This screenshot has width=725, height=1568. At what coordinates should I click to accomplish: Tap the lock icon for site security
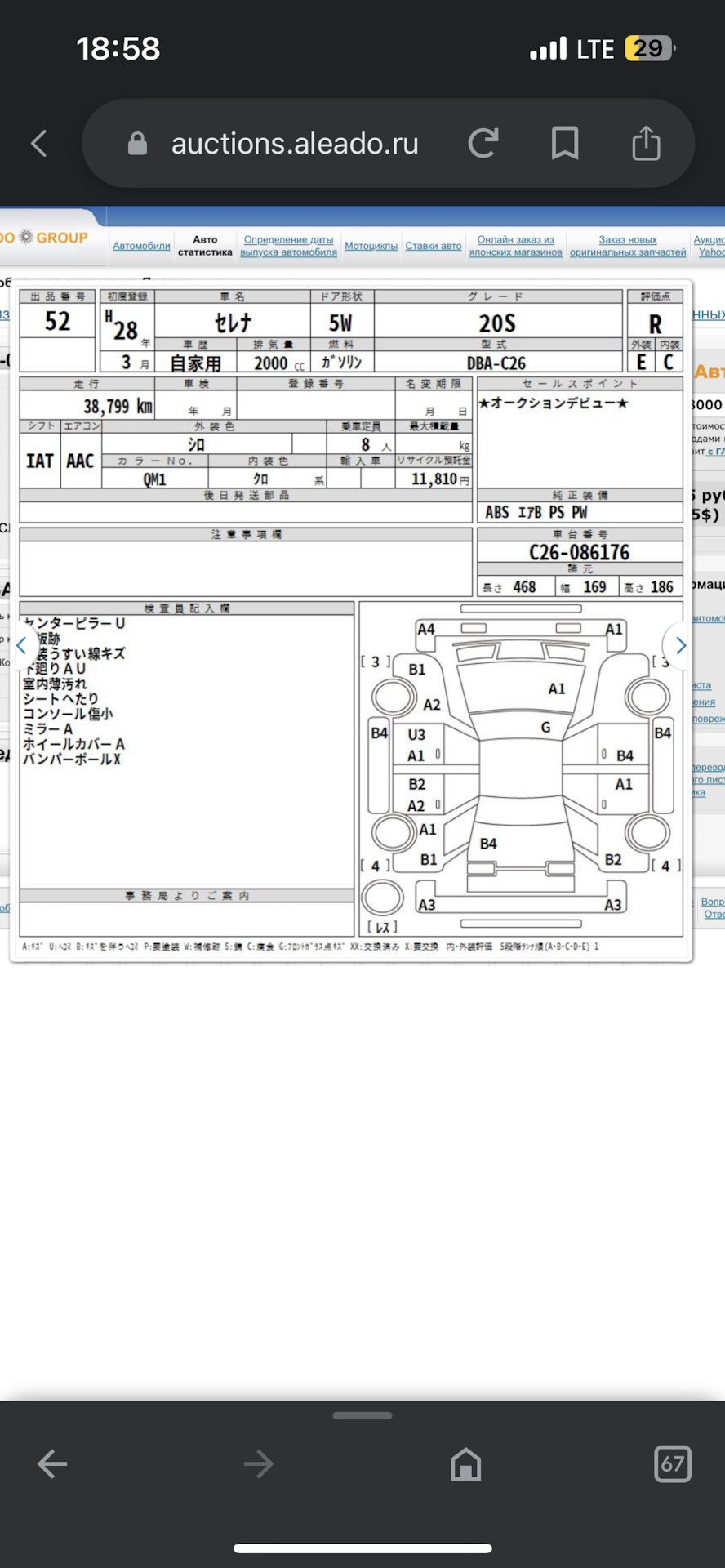137,144
